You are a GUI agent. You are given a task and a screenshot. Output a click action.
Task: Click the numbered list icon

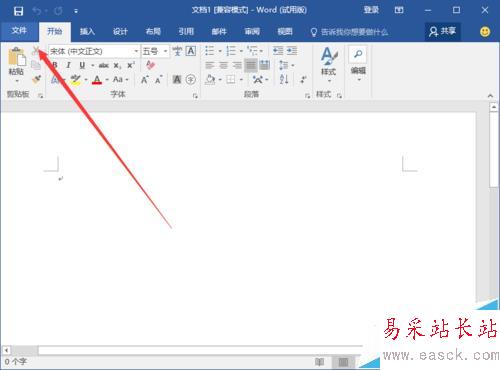(231, 51)
